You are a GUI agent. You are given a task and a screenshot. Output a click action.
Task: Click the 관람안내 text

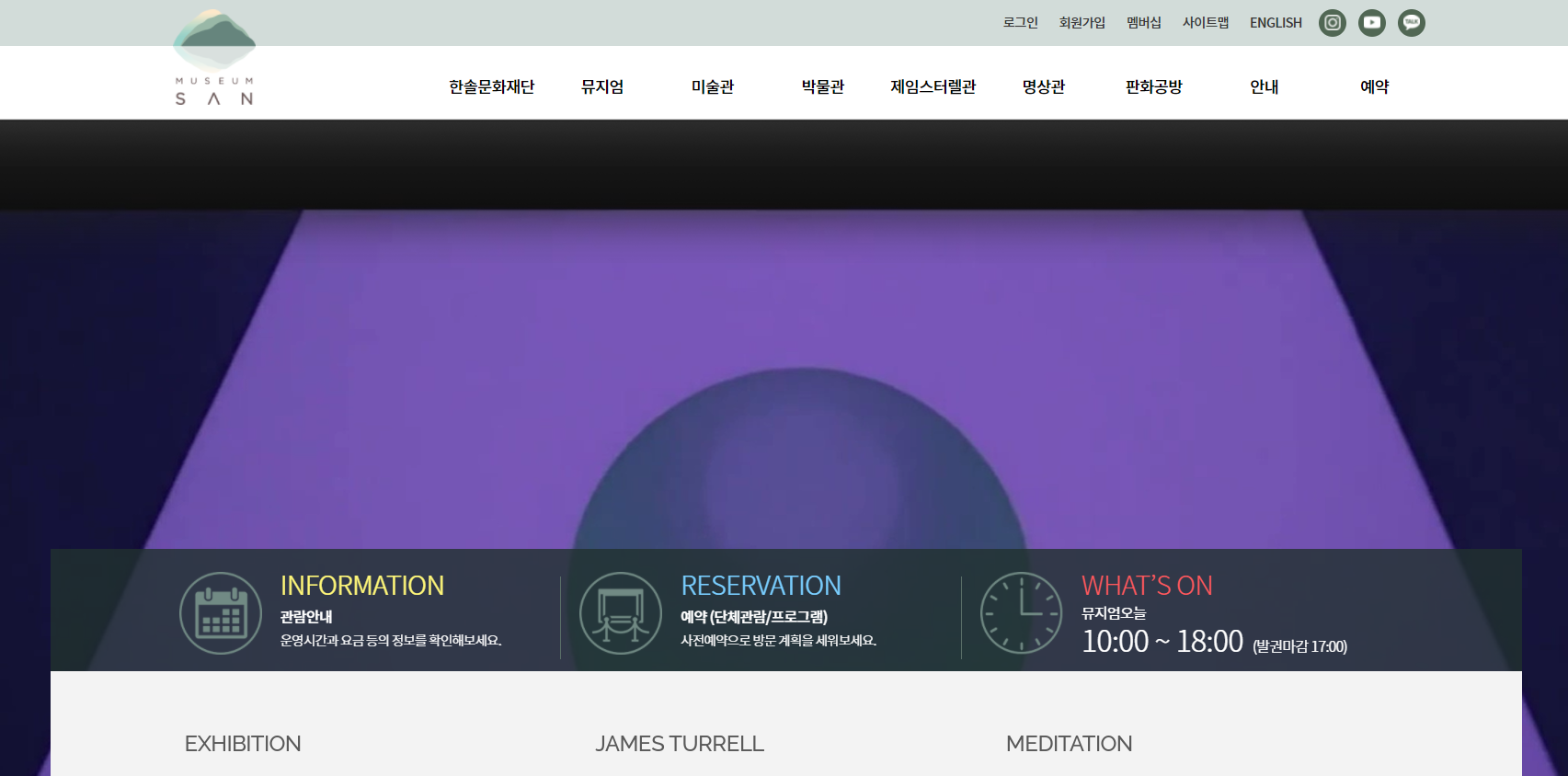tap(306, 617)
